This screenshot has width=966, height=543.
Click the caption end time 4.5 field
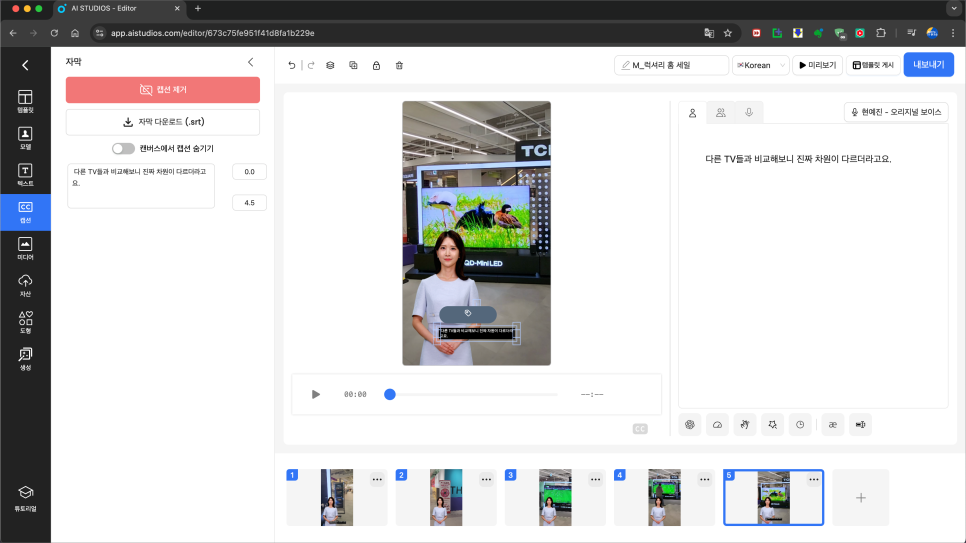tap(249, 203)
